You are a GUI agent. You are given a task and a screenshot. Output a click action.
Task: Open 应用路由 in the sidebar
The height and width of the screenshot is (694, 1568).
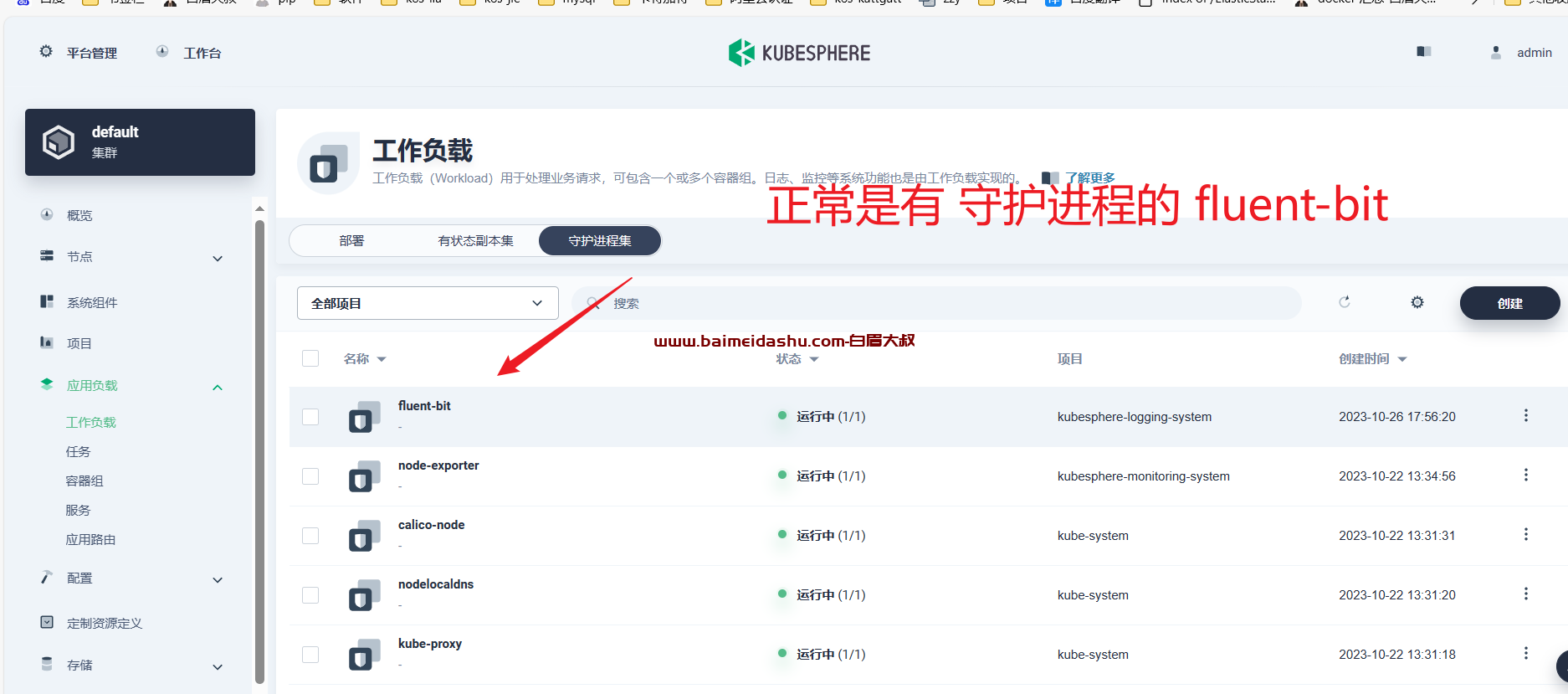click(91, 540)
